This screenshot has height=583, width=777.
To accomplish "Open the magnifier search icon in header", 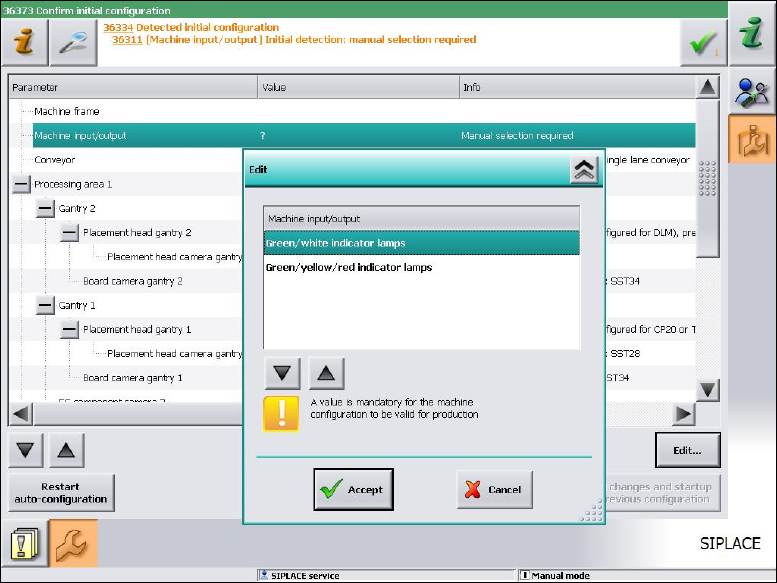I will point(73,43).
